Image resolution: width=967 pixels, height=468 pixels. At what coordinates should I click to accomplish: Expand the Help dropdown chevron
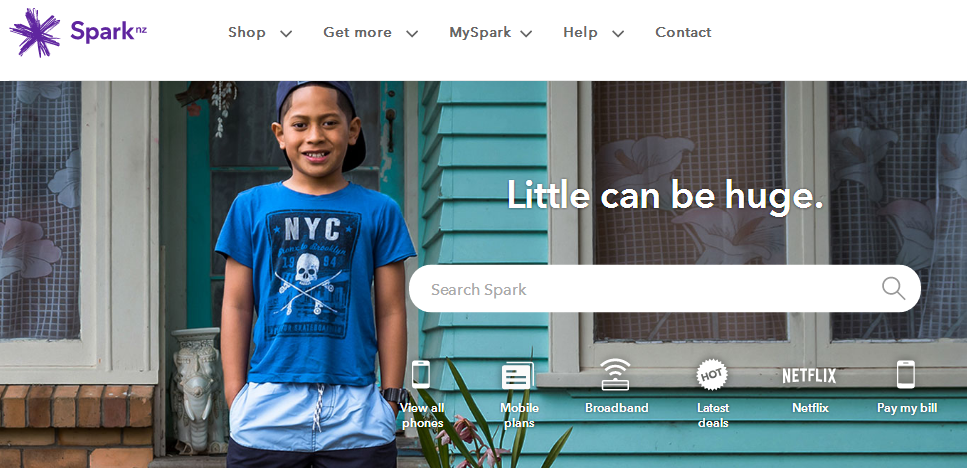coord(617,34)
